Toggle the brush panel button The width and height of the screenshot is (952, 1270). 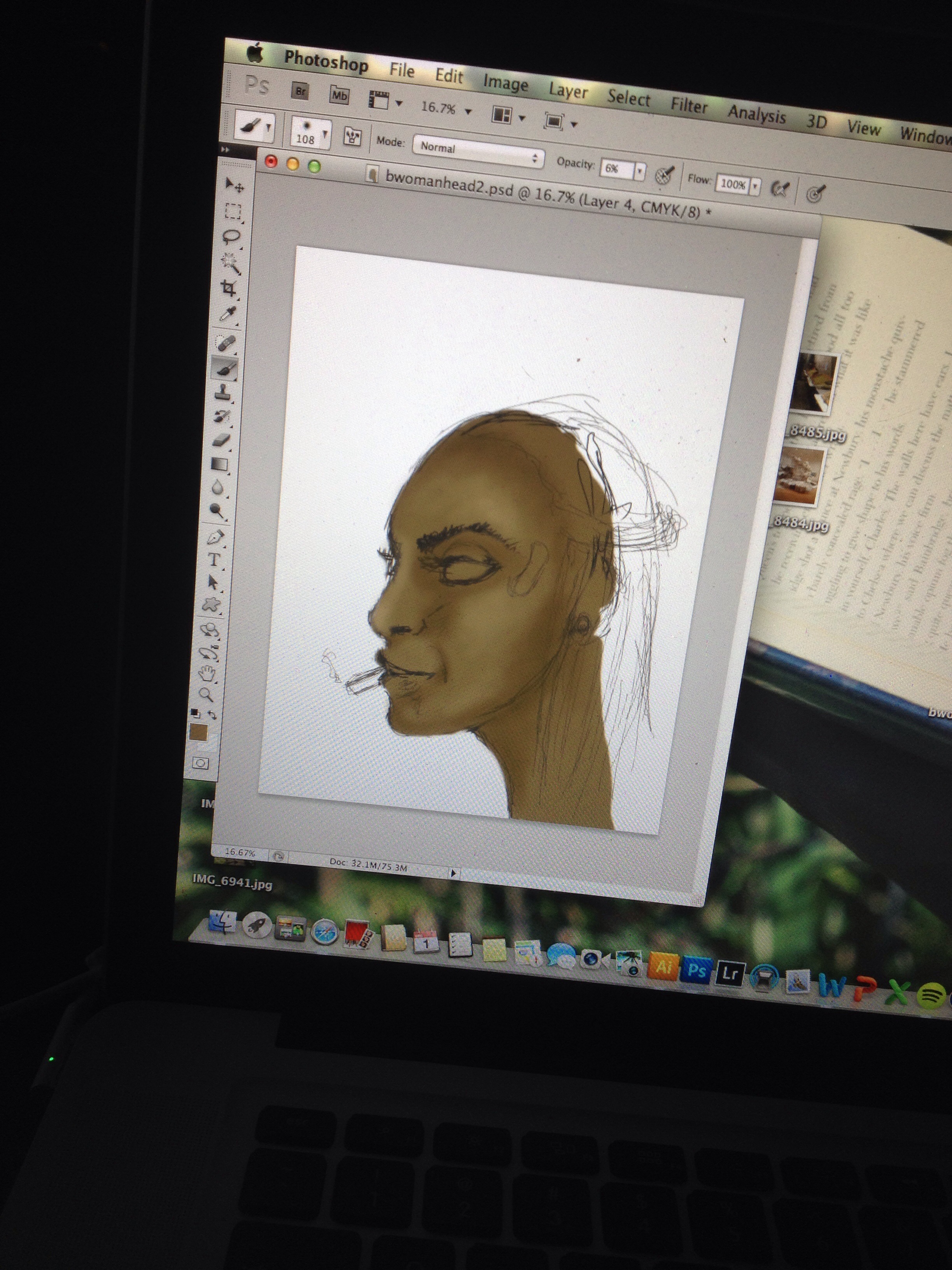point(352,137)
